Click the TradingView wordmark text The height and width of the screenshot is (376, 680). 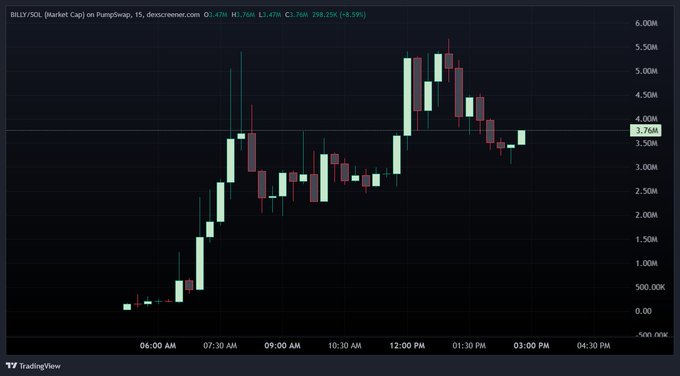point(40,366)
